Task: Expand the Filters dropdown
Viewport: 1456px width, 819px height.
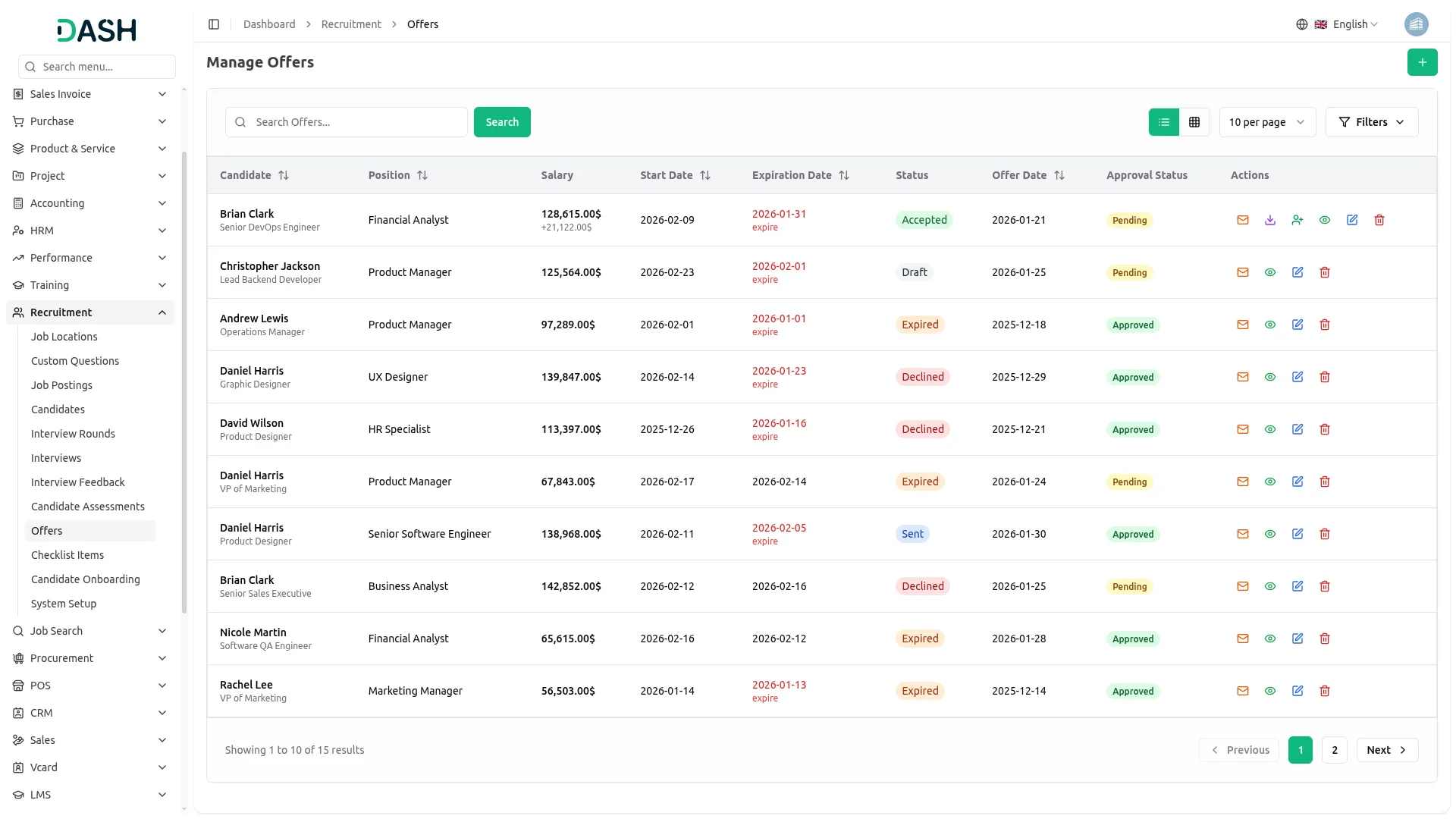Action: 1371,122
